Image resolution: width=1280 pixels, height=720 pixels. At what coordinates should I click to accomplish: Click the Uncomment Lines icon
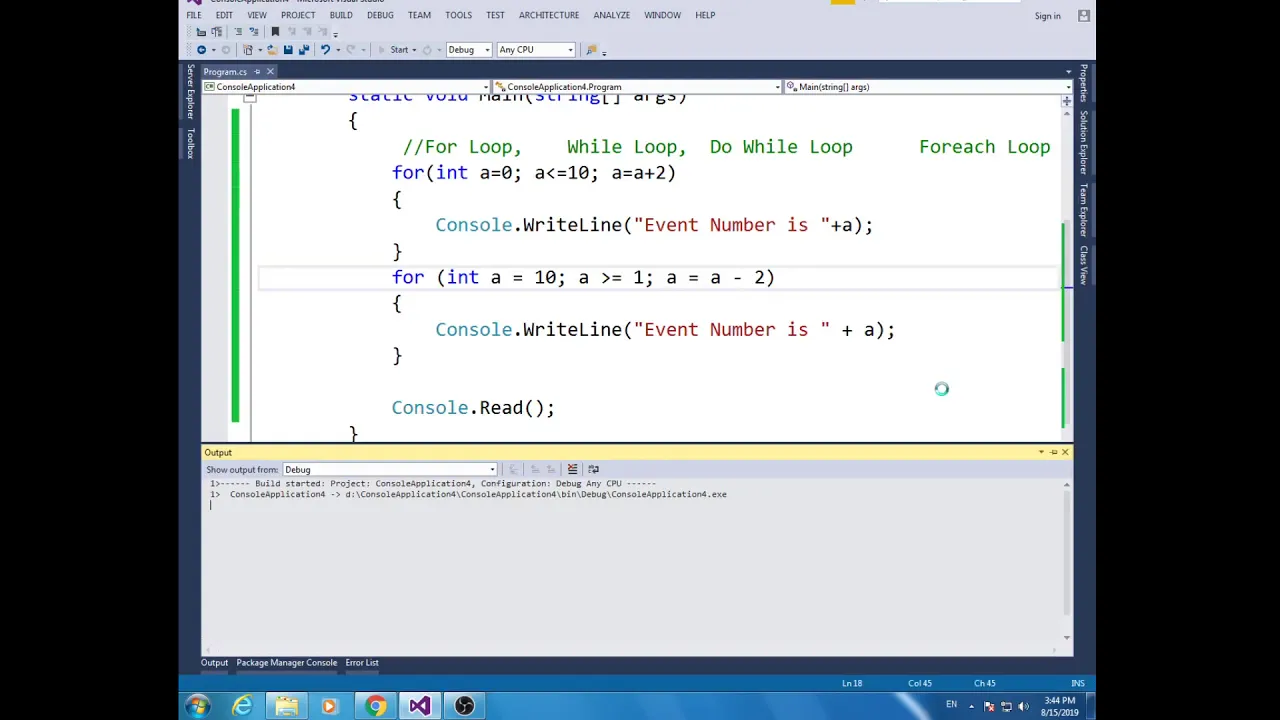click(254, 32)
